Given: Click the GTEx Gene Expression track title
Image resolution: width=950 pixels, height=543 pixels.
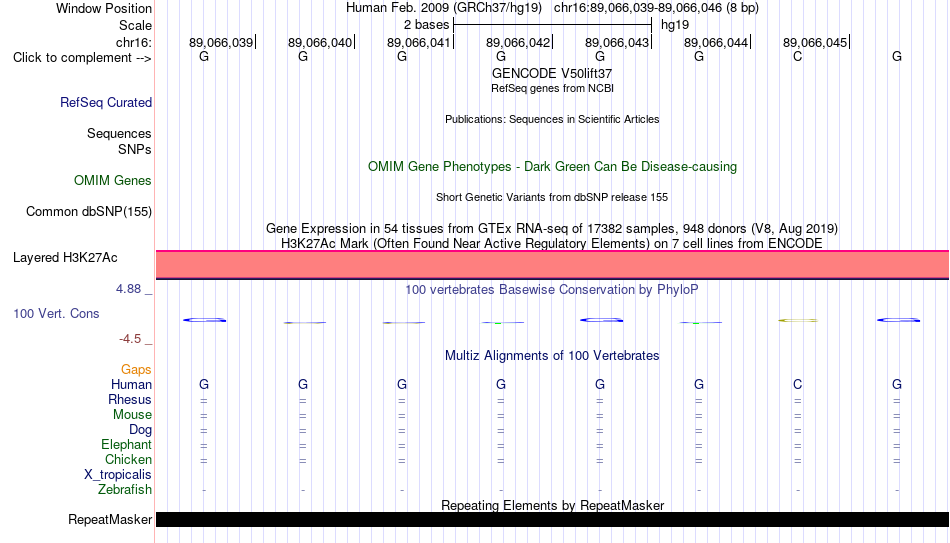Looking at the screenshot, I should click(x=552, y=228).
